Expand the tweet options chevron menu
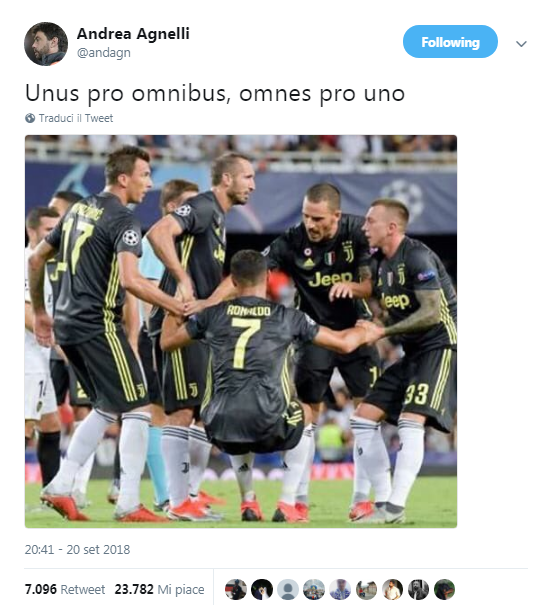537x605 pixels. pos(521,44)
